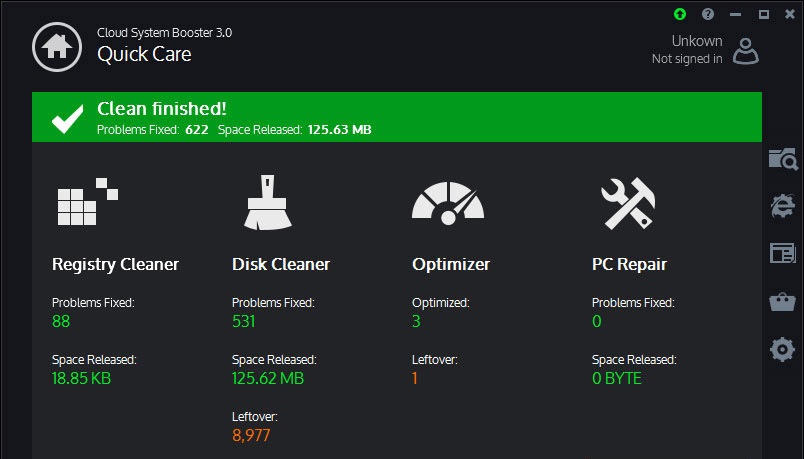804x459 pixels.
Task: Click the shopping basket sidebar icon
Action: tap(782, 302)
